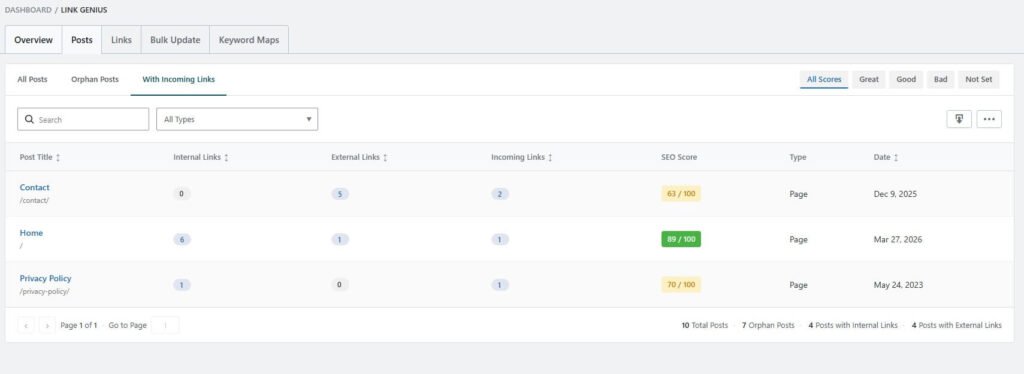
Task: Switch to Keyword Maps tab
Action: coord(249,40)
